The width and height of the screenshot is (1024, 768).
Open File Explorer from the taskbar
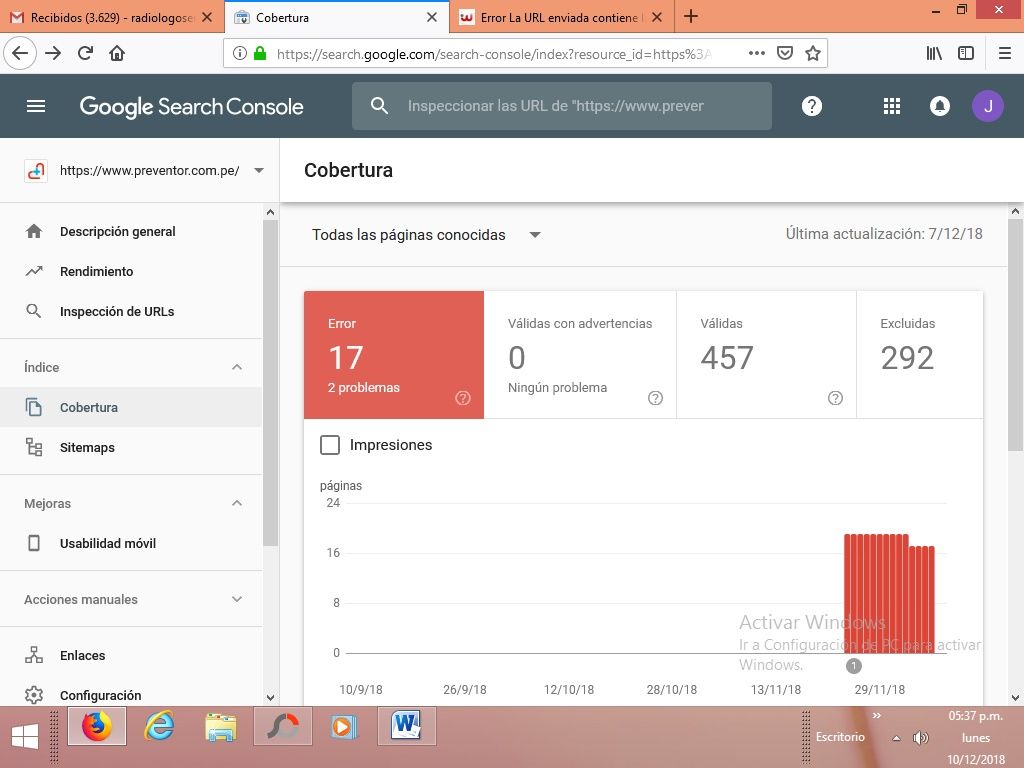pyautogui.click(x=221, y=726)
